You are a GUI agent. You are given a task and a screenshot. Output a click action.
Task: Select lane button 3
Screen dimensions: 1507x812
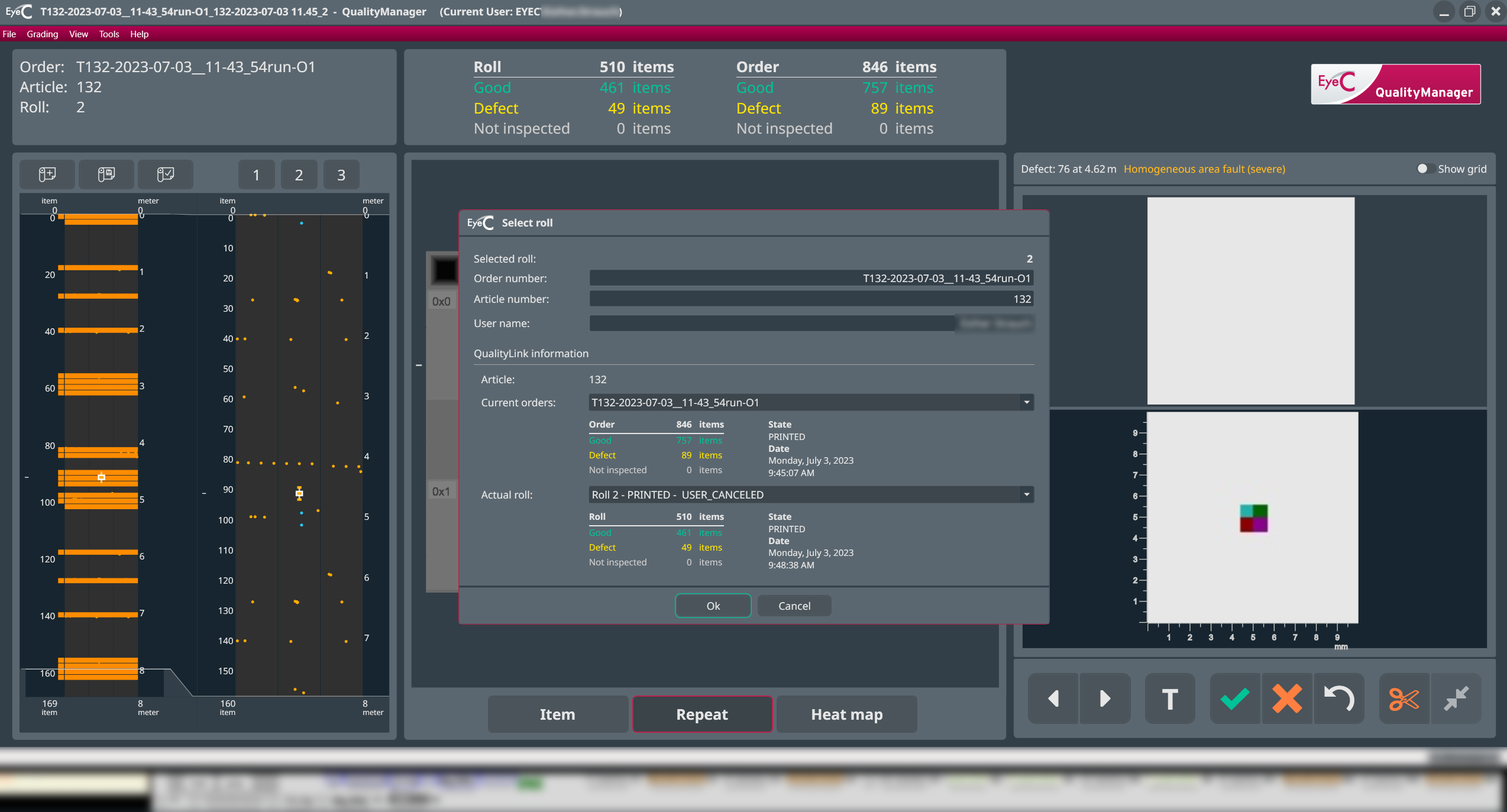pos(341,174)
